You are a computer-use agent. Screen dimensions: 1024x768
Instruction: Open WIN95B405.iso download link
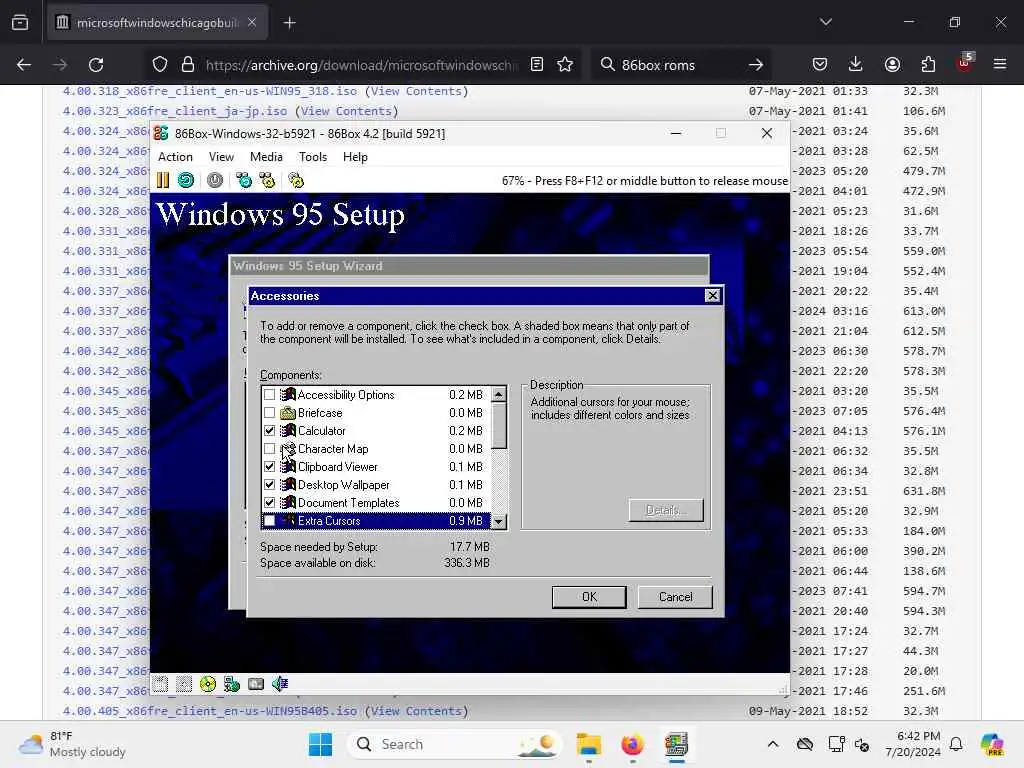click(x=210, y=711)
